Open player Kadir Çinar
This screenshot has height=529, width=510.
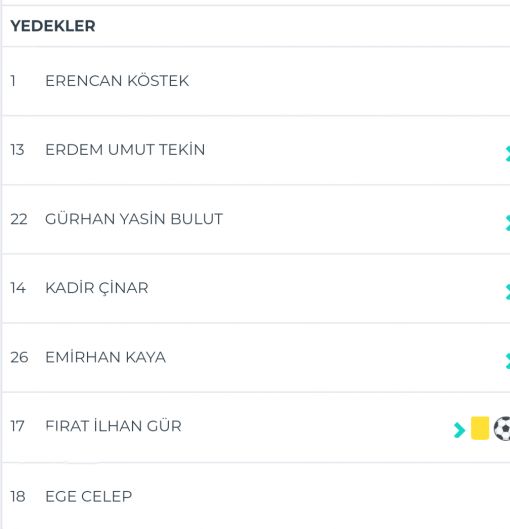tap(97, 288)
